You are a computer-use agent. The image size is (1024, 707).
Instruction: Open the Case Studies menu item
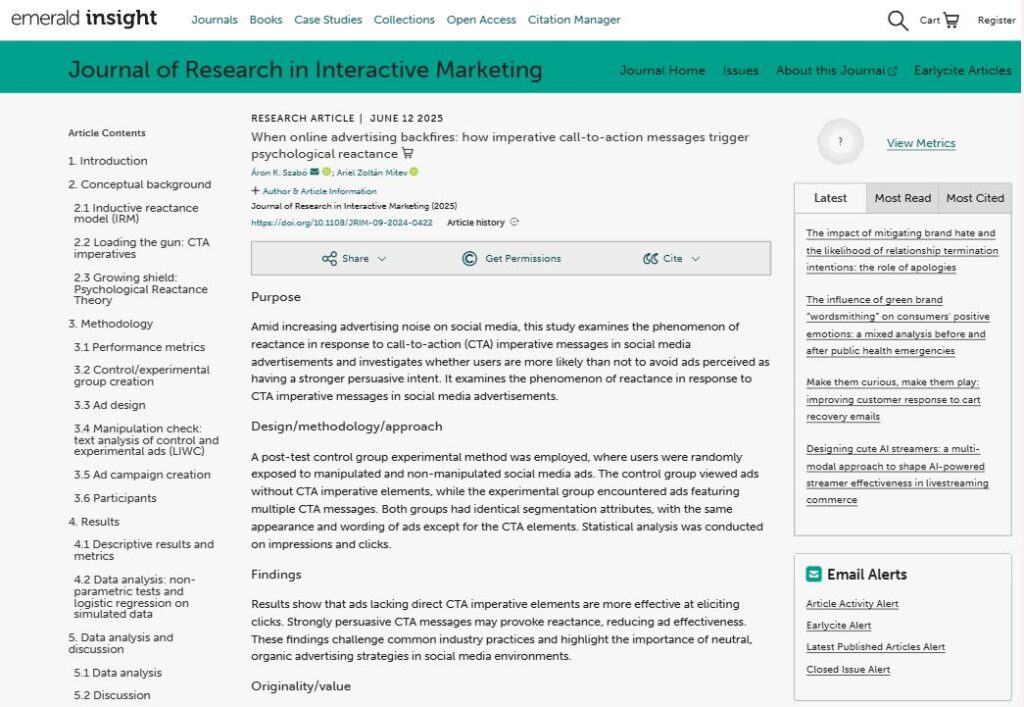(x=328, y=20)
